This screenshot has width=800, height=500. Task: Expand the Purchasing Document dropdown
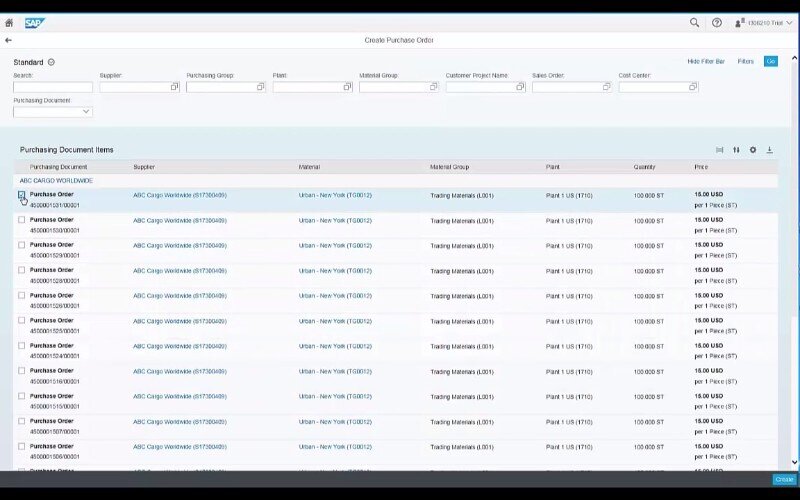click(x=86, y=112)
